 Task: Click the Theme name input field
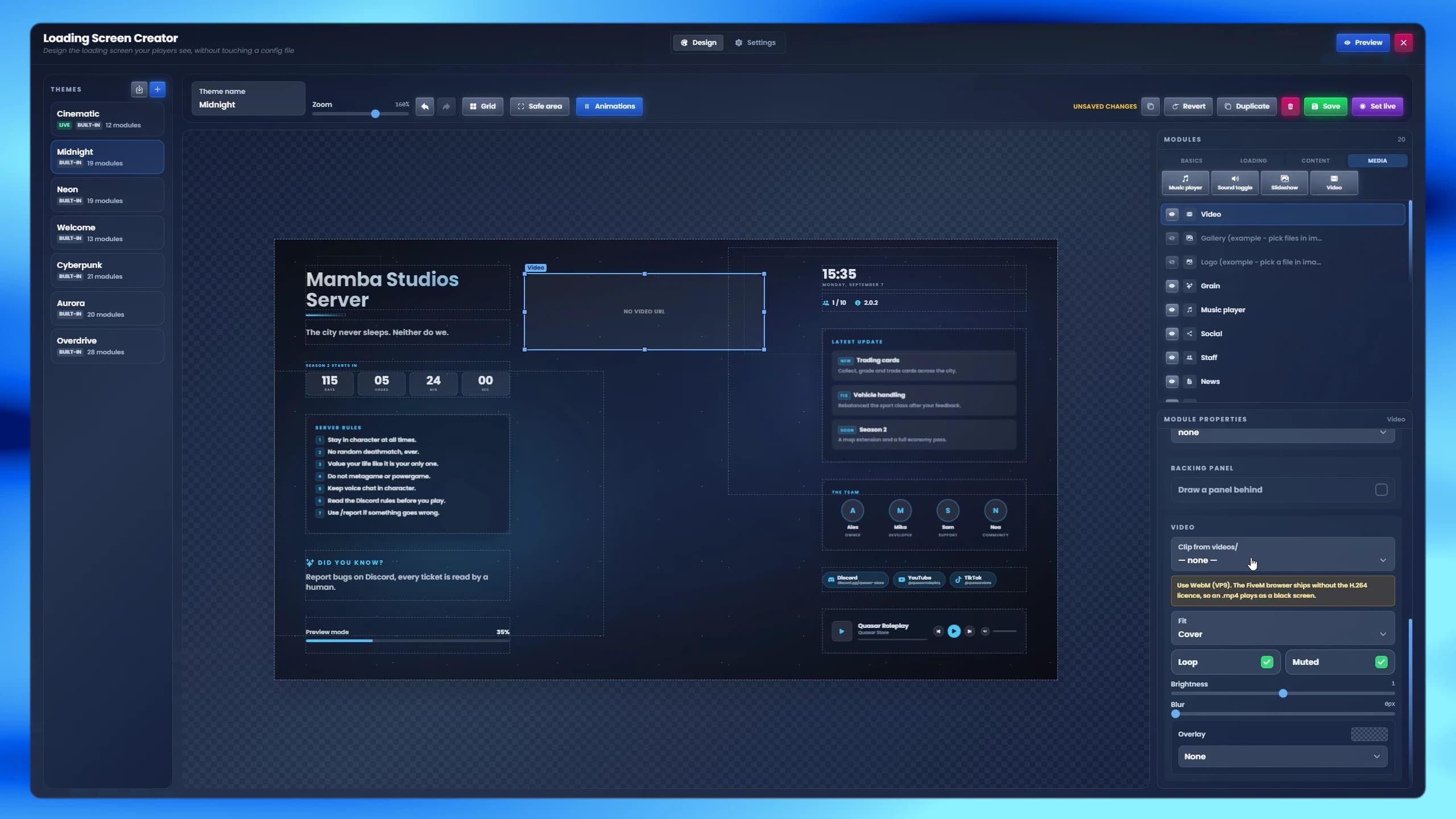(x=248, y=98)
